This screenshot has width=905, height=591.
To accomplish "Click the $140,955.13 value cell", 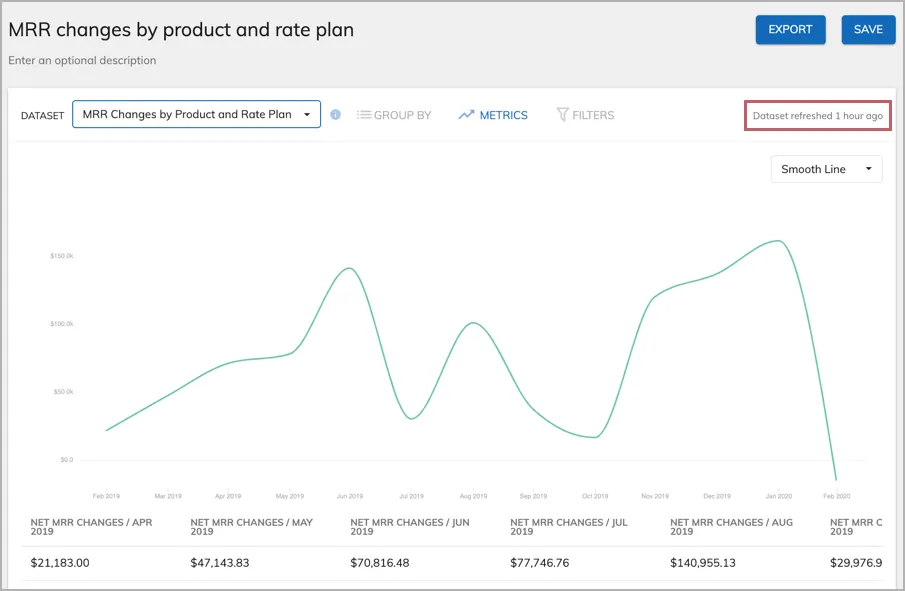I will tap(703, 563).
